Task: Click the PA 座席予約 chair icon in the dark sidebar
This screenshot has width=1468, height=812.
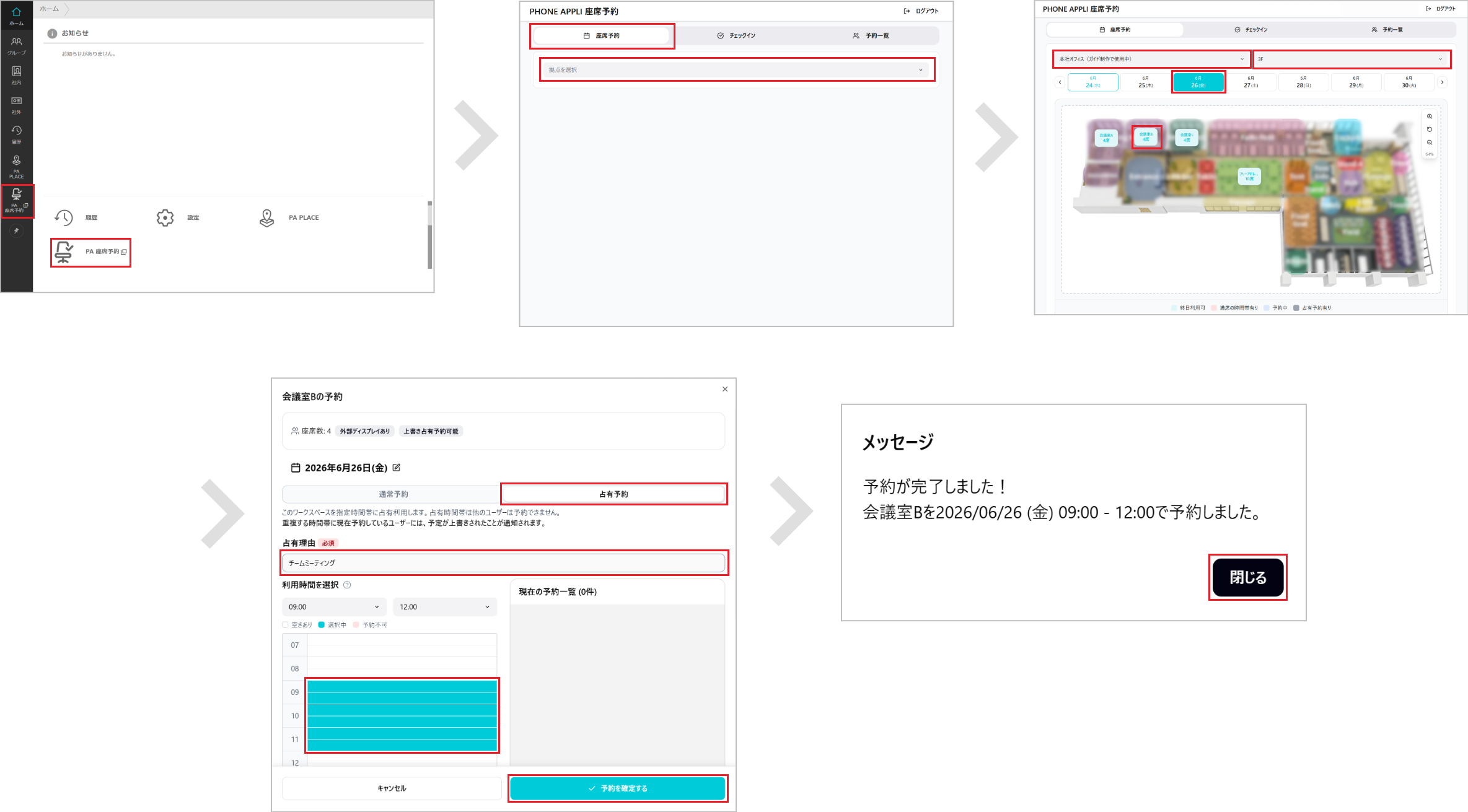Action: [17, 201]
